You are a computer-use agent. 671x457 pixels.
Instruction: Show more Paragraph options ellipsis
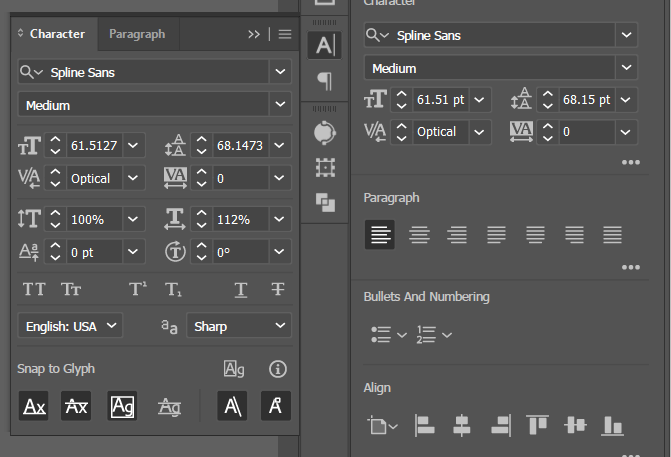[x=630, y=268]
